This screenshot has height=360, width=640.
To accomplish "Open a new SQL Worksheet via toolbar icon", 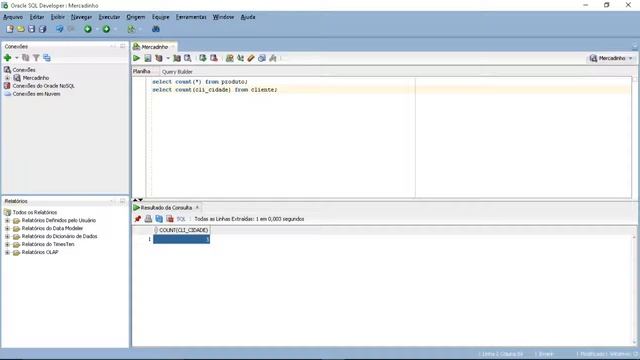I will (131, 29).
